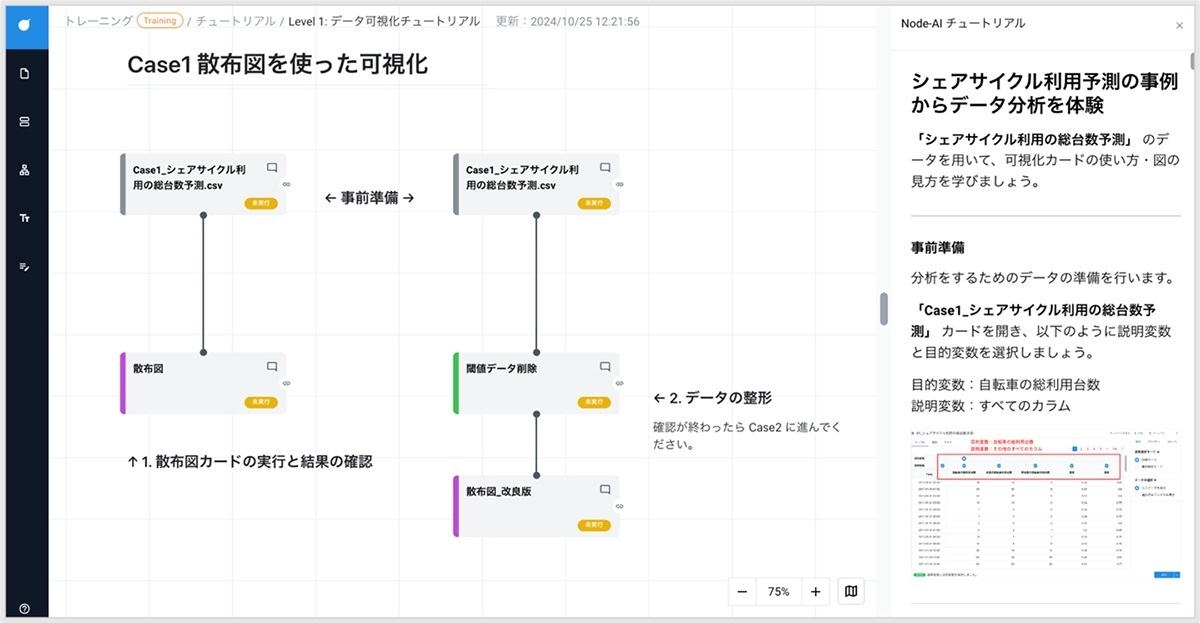Open the data storage icon in the sidebar
1200x623 pixels.
pyautogui.click(x=24, y=121)
